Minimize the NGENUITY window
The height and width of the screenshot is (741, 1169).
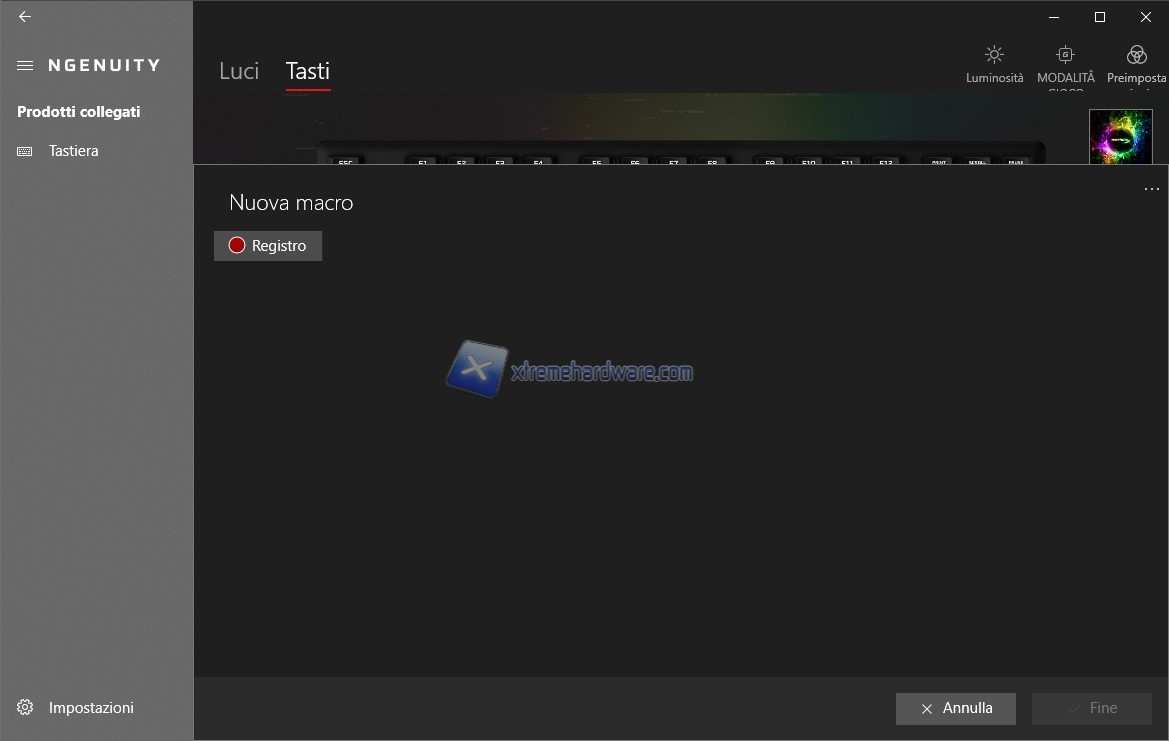[x=1054, y=17]
